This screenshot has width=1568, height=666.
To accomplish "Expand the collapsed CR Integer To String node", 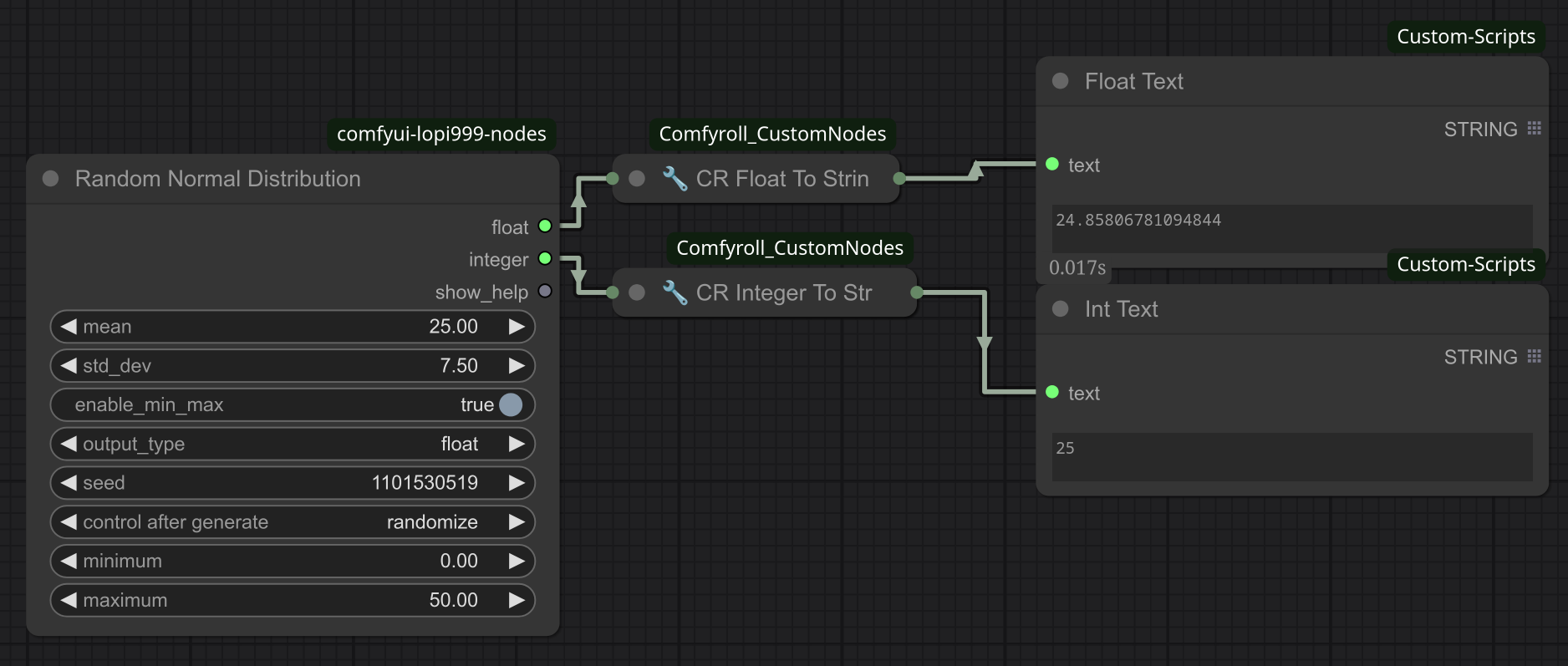I will pyautogui.click(x=637, y=292).
